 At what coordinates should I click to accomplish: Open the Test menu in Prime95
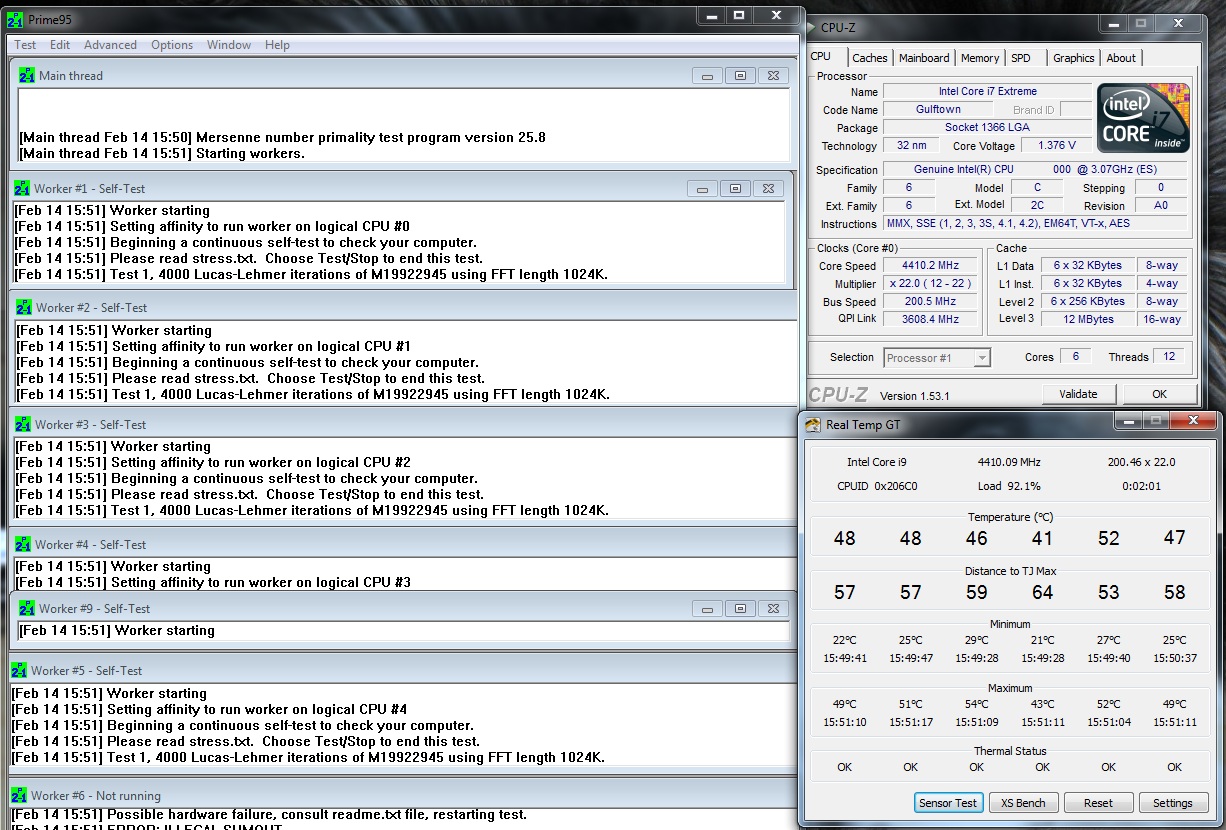coord(25,45)
